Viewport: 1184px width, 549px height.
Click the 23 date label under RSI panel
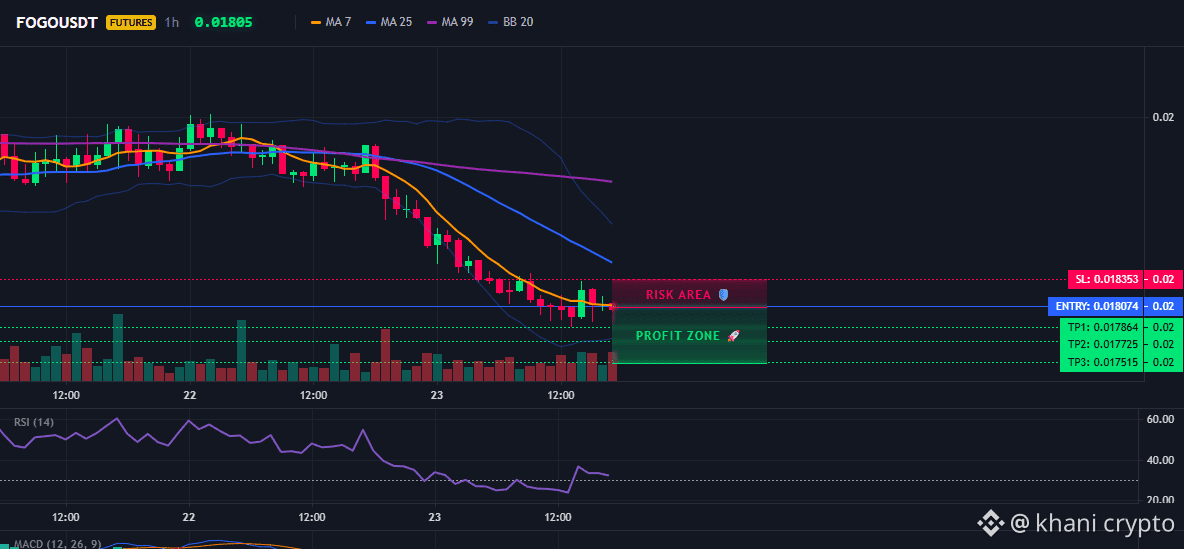pyautogui.click(x=435, y=518)
